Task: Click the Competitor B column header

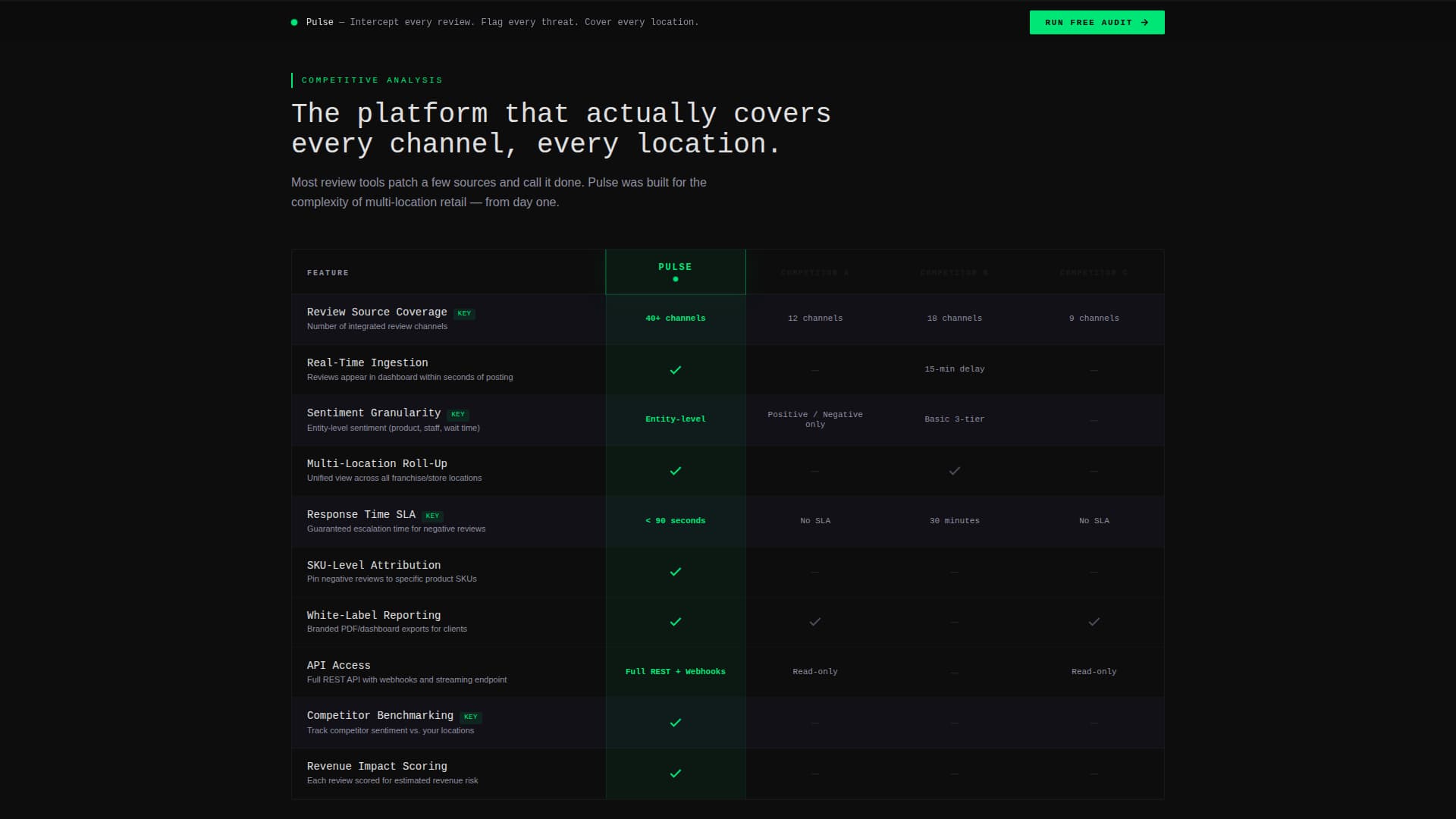Action: tap(955, 272)
